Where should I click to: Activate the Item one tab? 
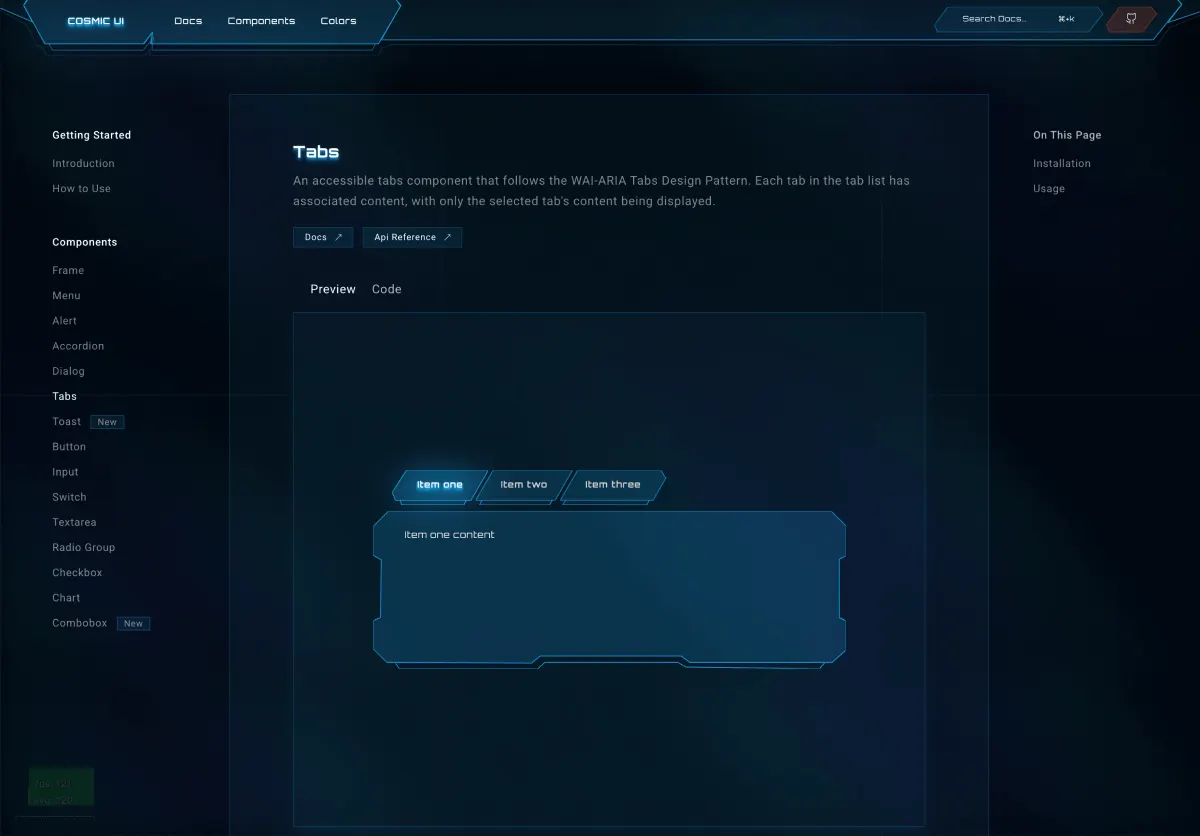[x=439, y=485]
